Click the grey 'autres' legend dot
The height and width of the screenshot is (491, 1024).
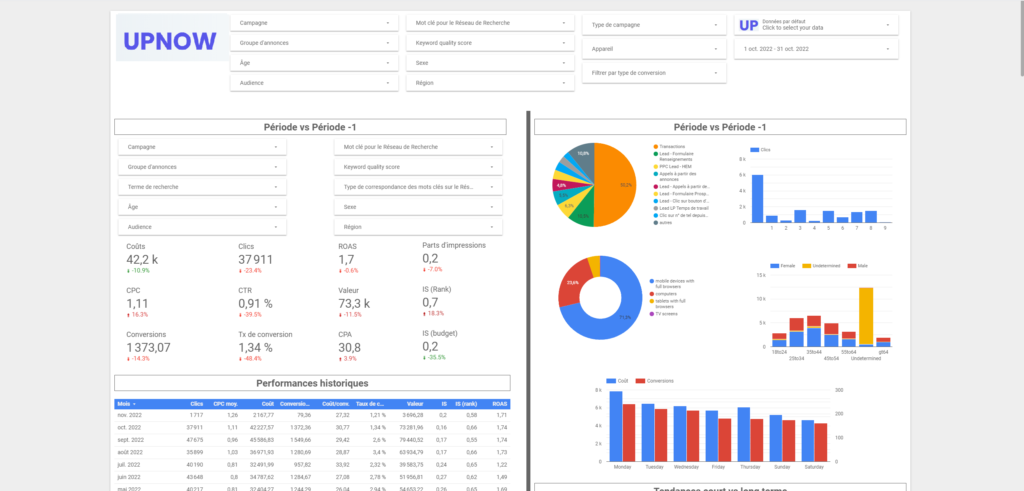[655, 223]
